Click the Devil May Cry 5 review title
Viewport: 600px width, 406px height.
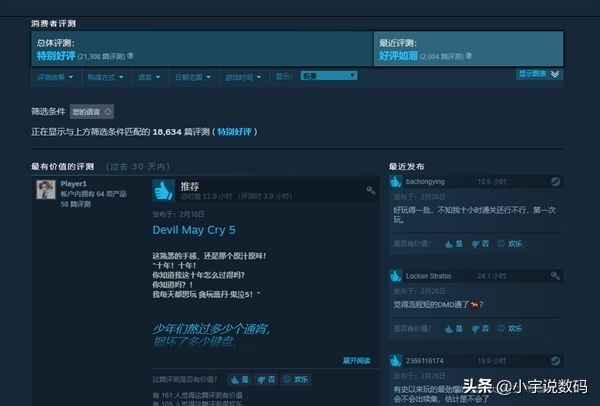click(194, 230)
